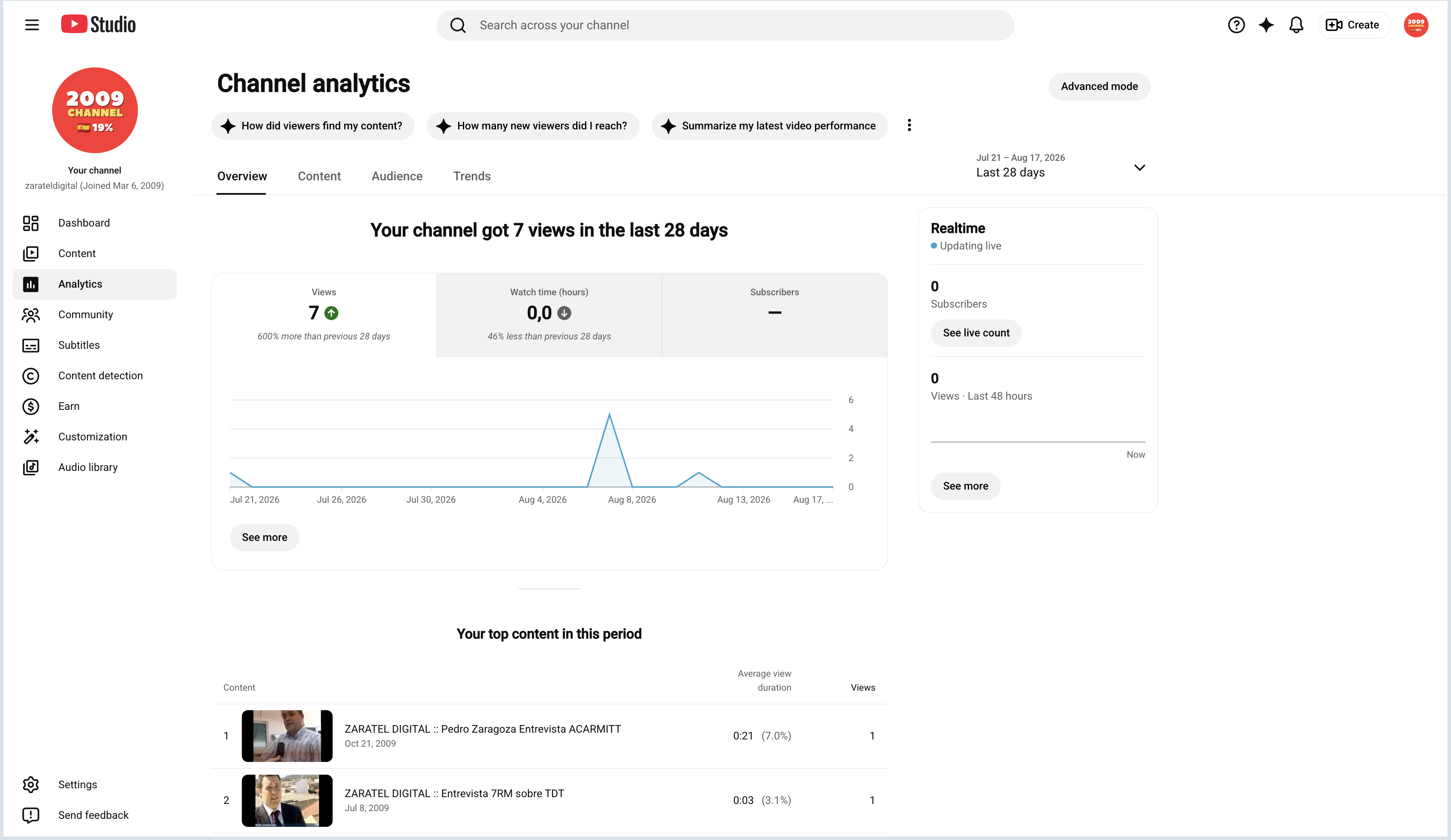This screenshot has width=1451, height=840.
Task: Click the 'Updating live' status text
Action: pos(970,246)
